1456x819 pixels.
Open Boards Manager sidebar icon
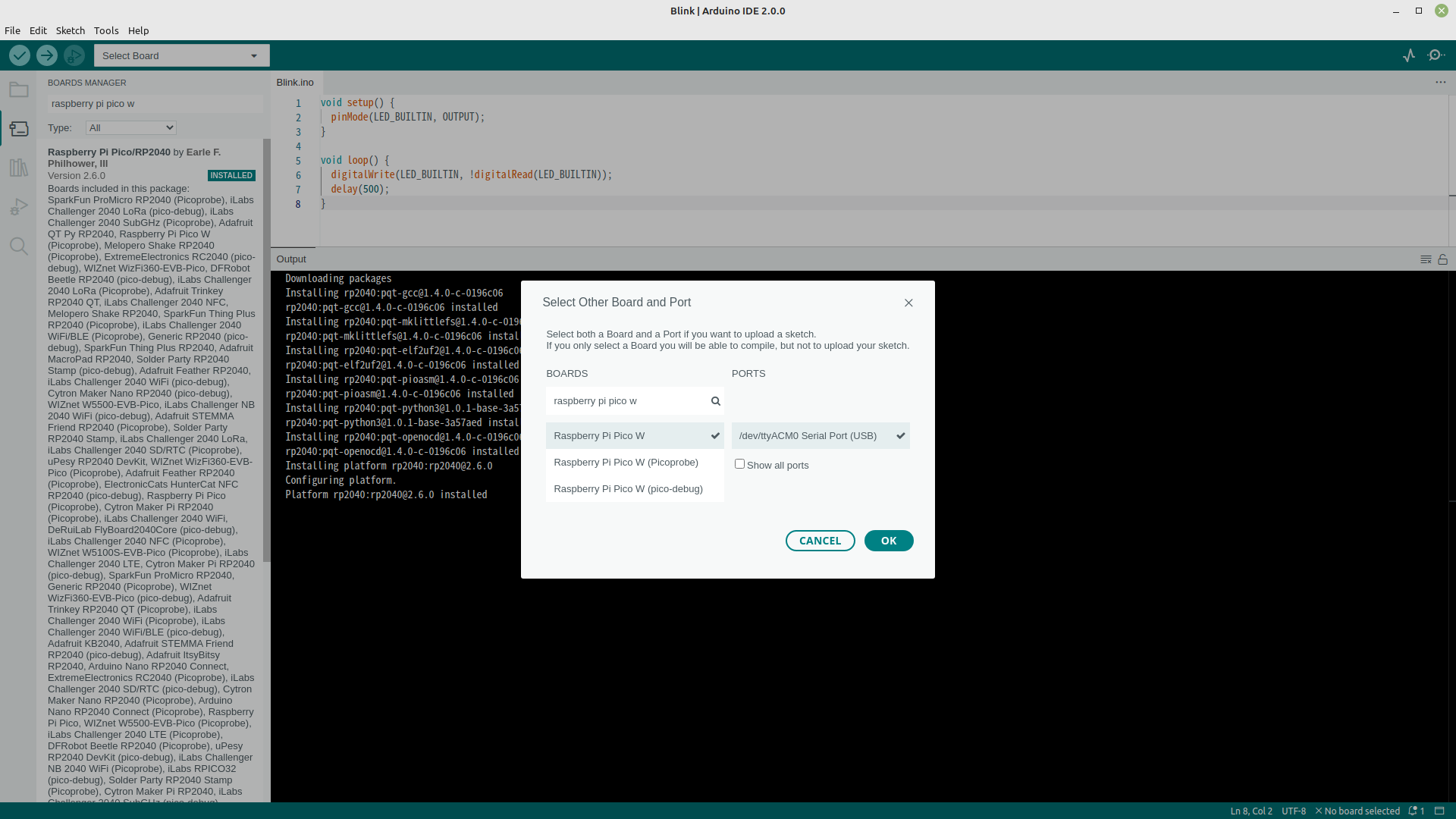[x=19, y=129]
